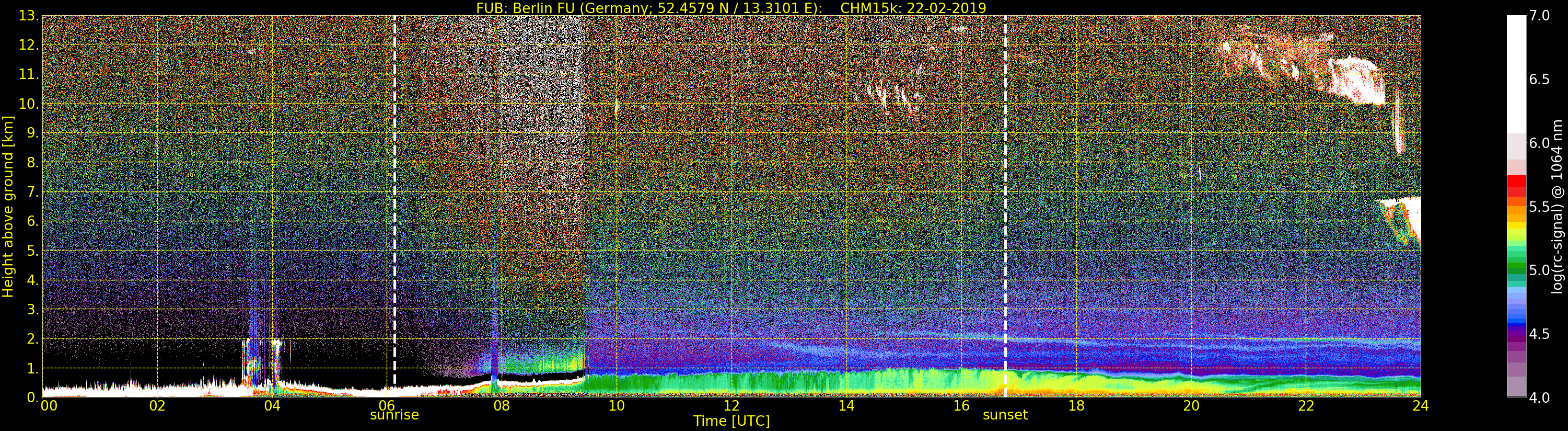1568x431 pixels.
Task: Click the white top segment of the colorbar
Action: click(1516, 74)
